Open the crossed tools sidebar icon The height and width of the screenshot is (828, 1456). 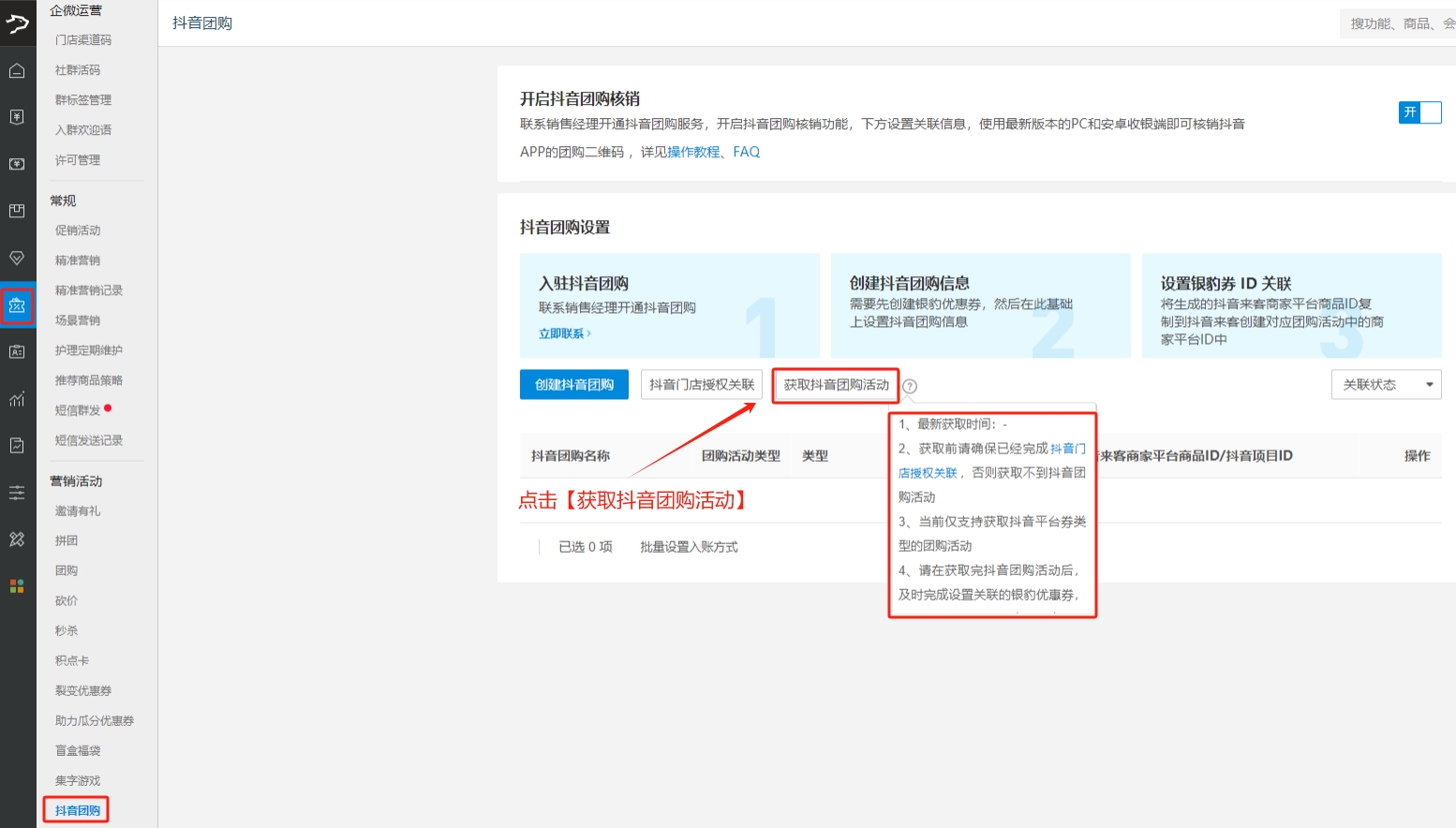pyautogui.click(x=17, y=540)
